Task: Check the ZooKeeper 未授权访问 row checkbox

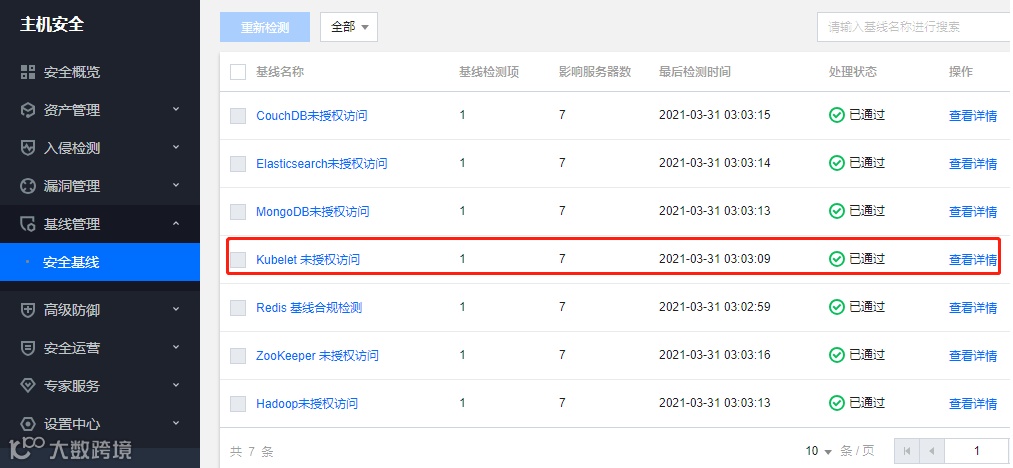Action: point(238,356)
